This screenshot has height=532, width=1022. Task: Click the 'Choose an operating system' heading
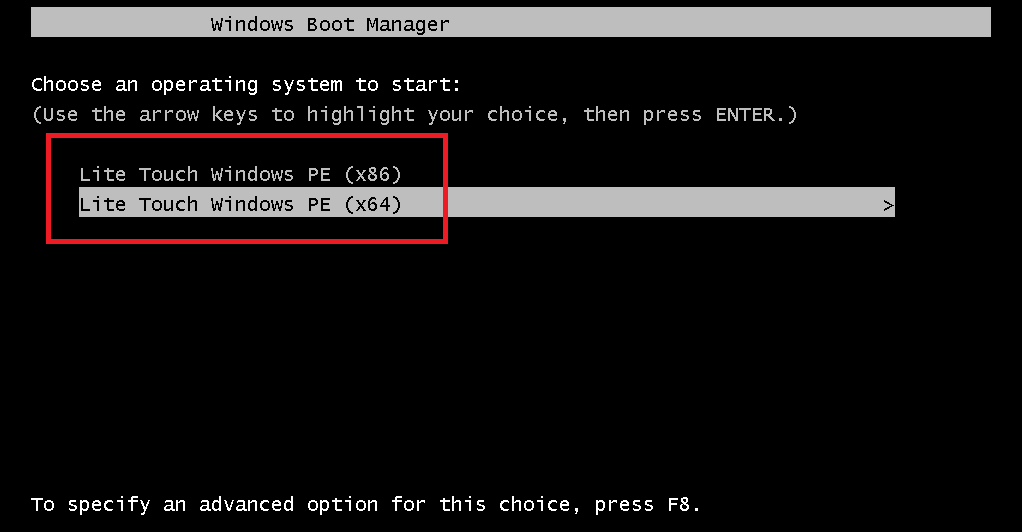point(245,85)
